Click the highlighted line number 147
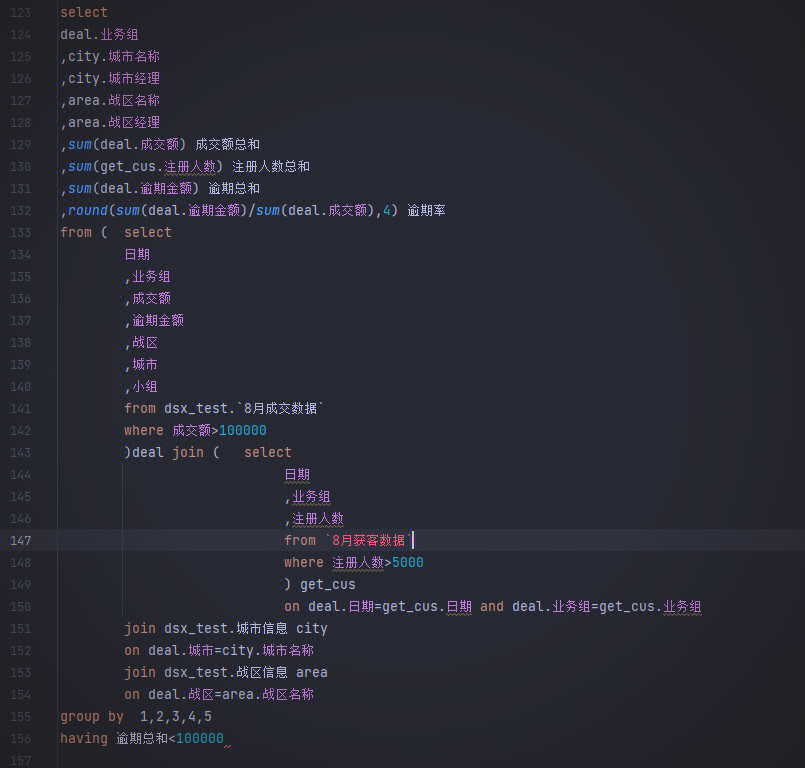 pyautogui.click(x=21, y=540)
